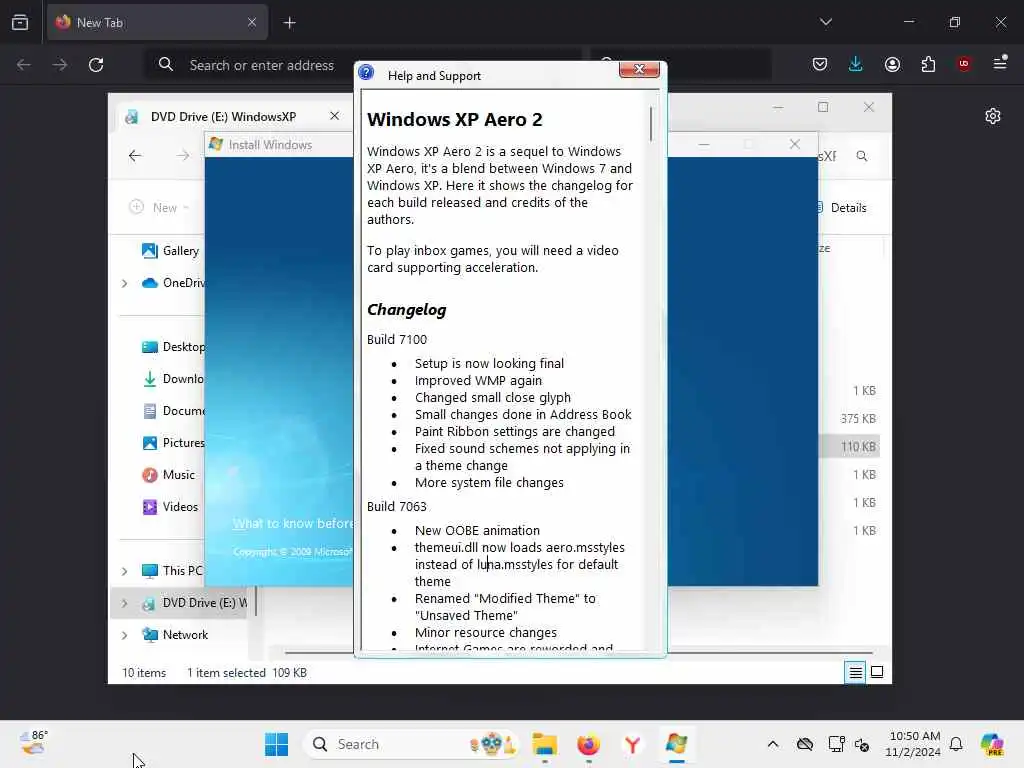
Task: Open the Firefox hamburger menu
Action: pyautogui.click(x=1000, y=63)
